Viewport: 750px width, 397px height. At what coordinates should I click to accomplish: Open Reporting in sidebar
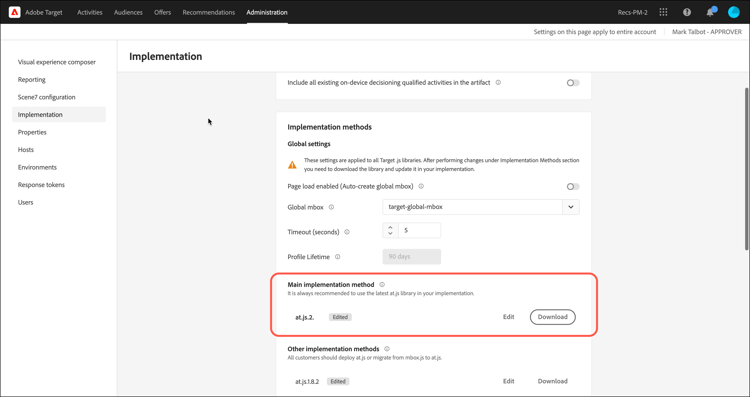pyautogui.click(x=32, y=80)
